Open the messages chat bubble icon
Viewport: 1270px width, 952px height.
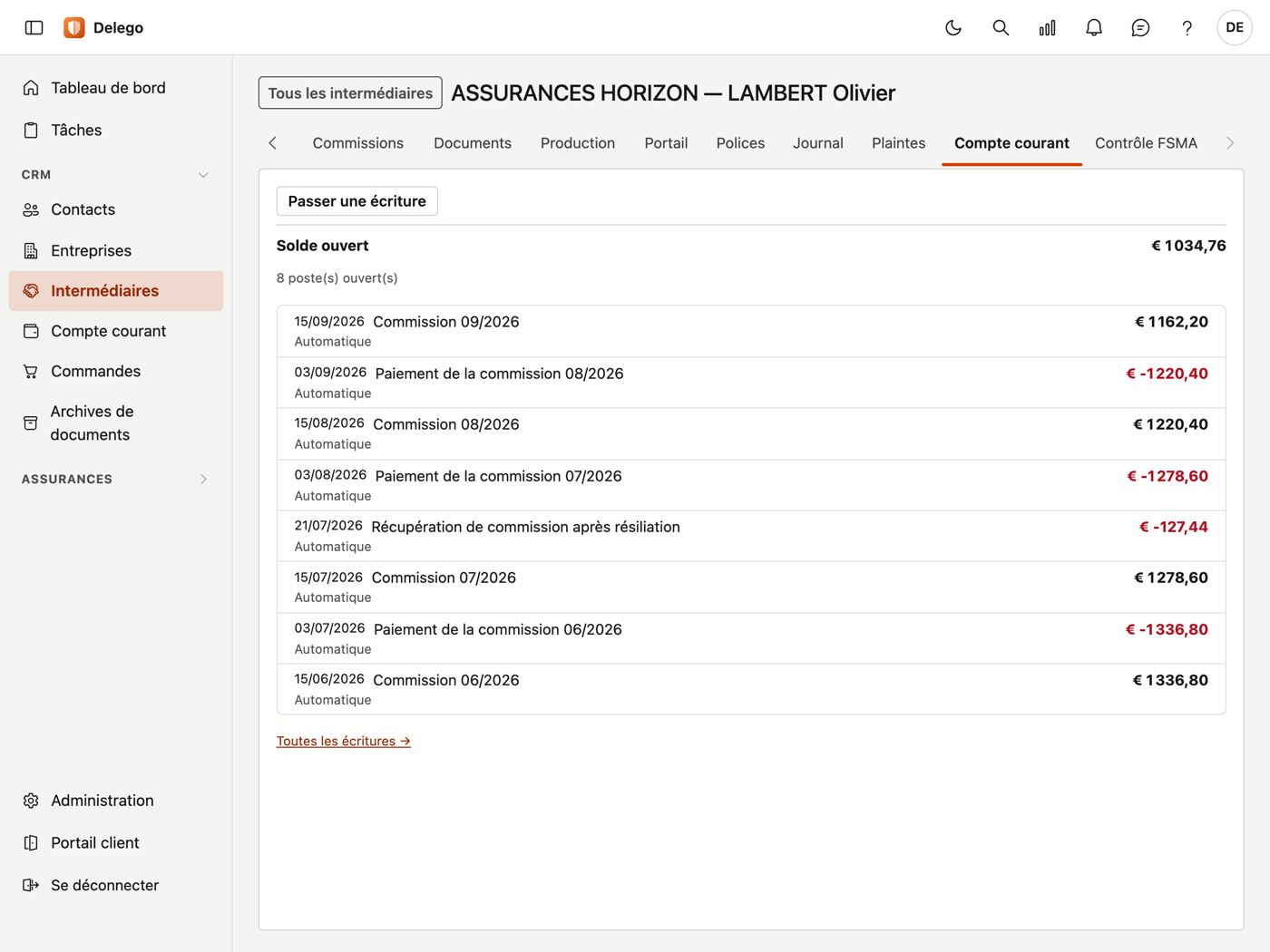(1140, 27)
